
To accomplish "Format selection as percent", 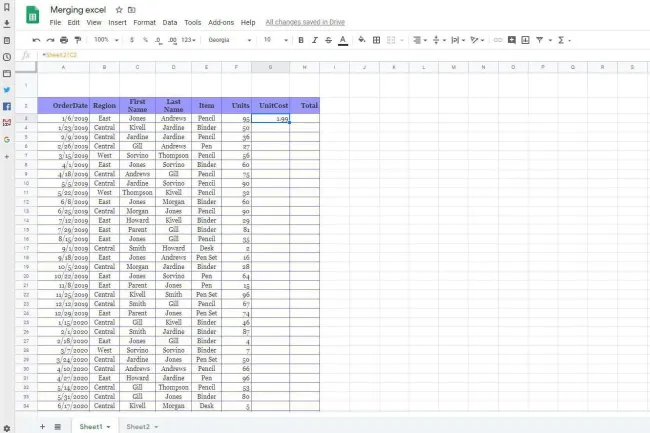I will coord(145,40).
